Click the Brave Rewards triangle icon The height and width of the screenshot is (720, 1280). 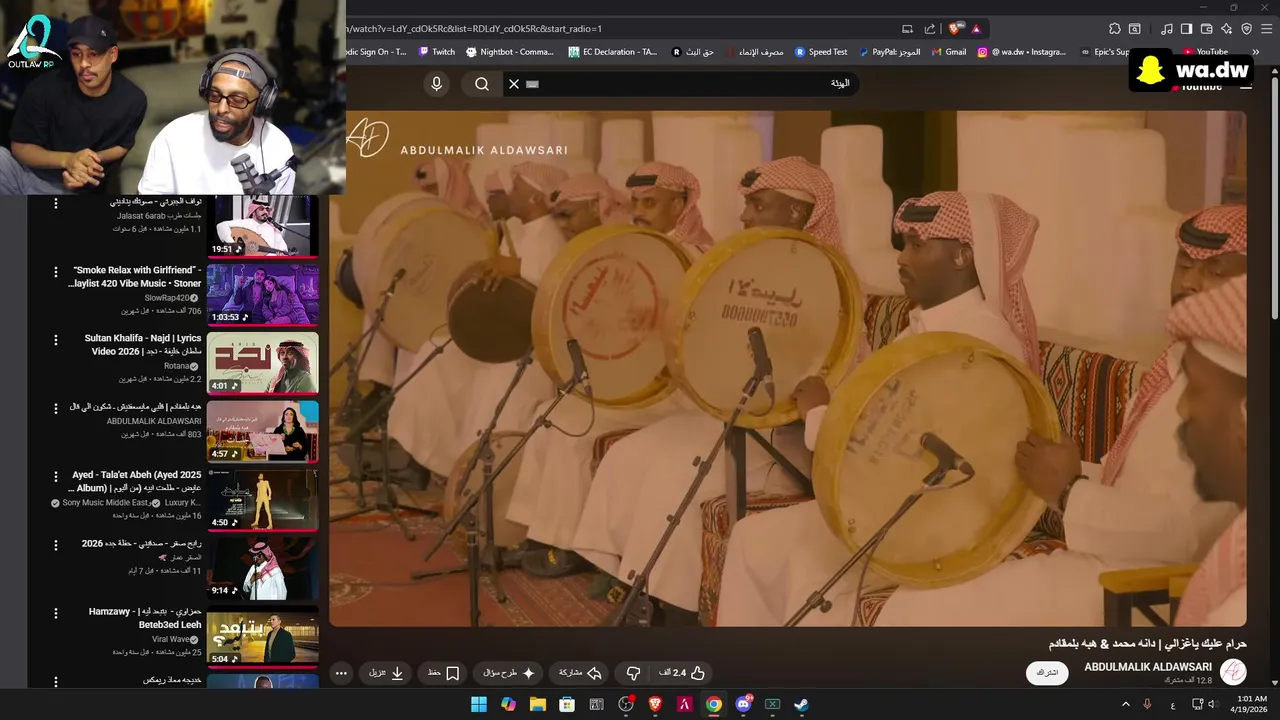(976, 29)
